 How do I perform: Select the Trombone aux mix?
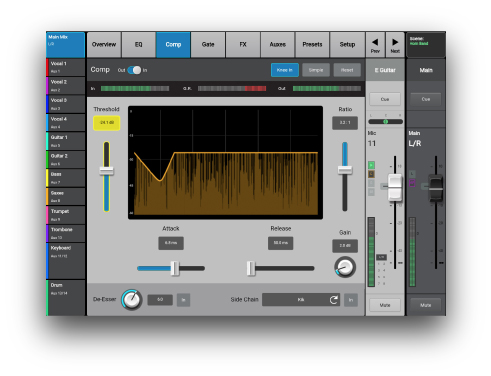(66, 233)
